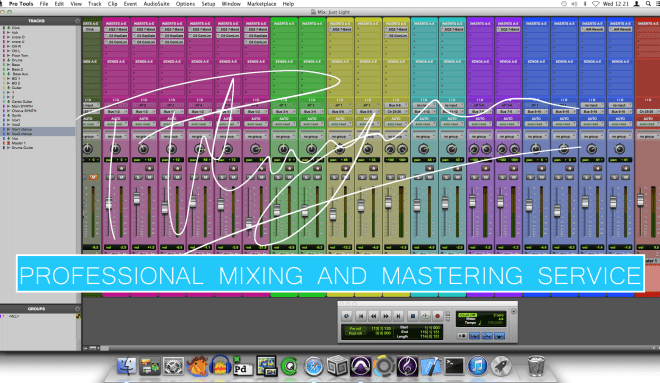Click the Drums aux track icon in the Tracks list
This screenshot has height=383, width=660.
[8, 60]
